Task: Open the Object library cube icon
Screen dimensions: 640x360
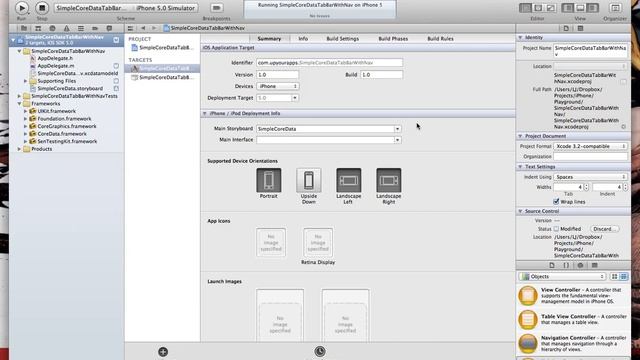Action: tap(580, 265)
